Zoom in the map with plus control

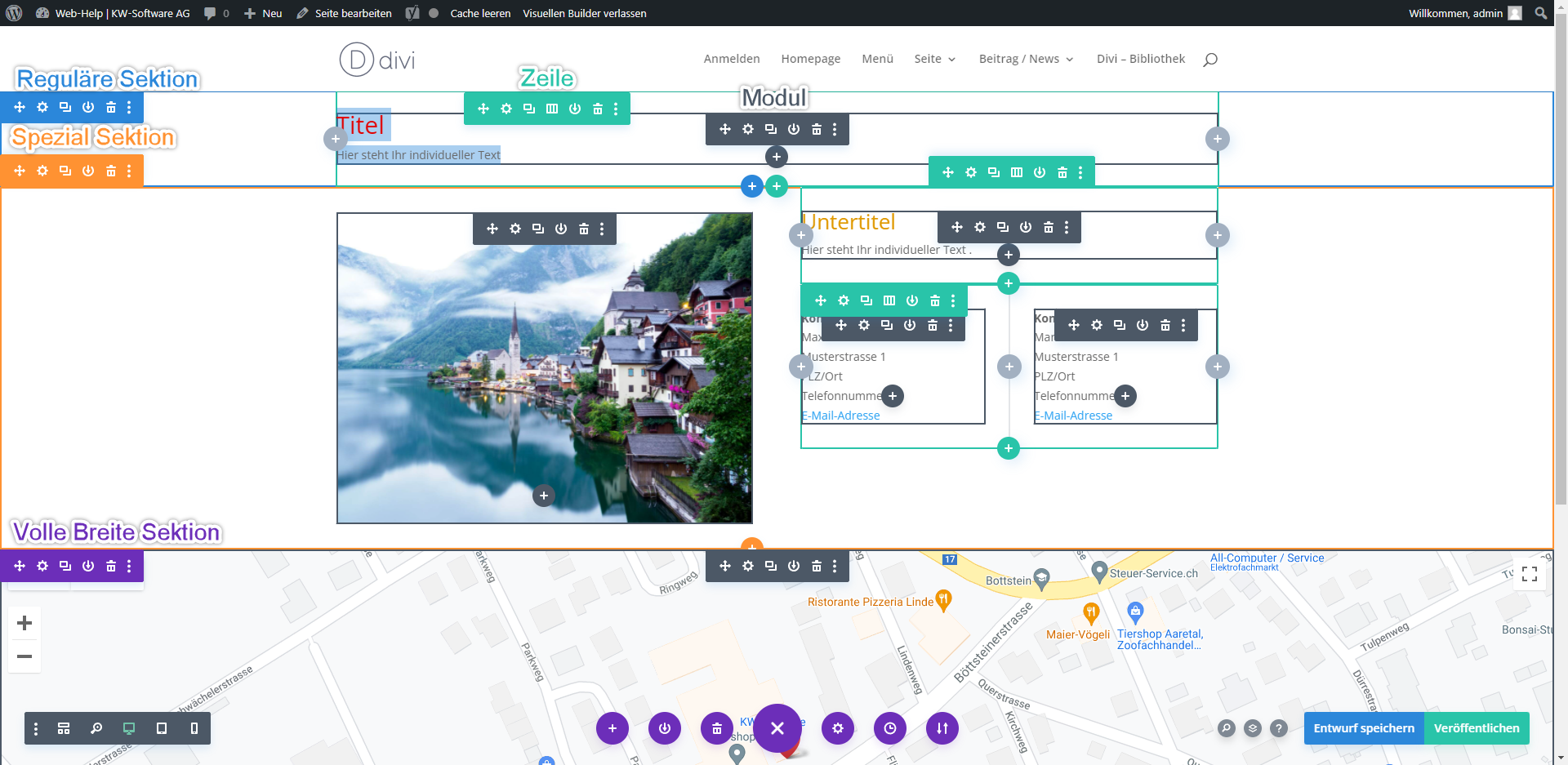[x=24, y=624]
